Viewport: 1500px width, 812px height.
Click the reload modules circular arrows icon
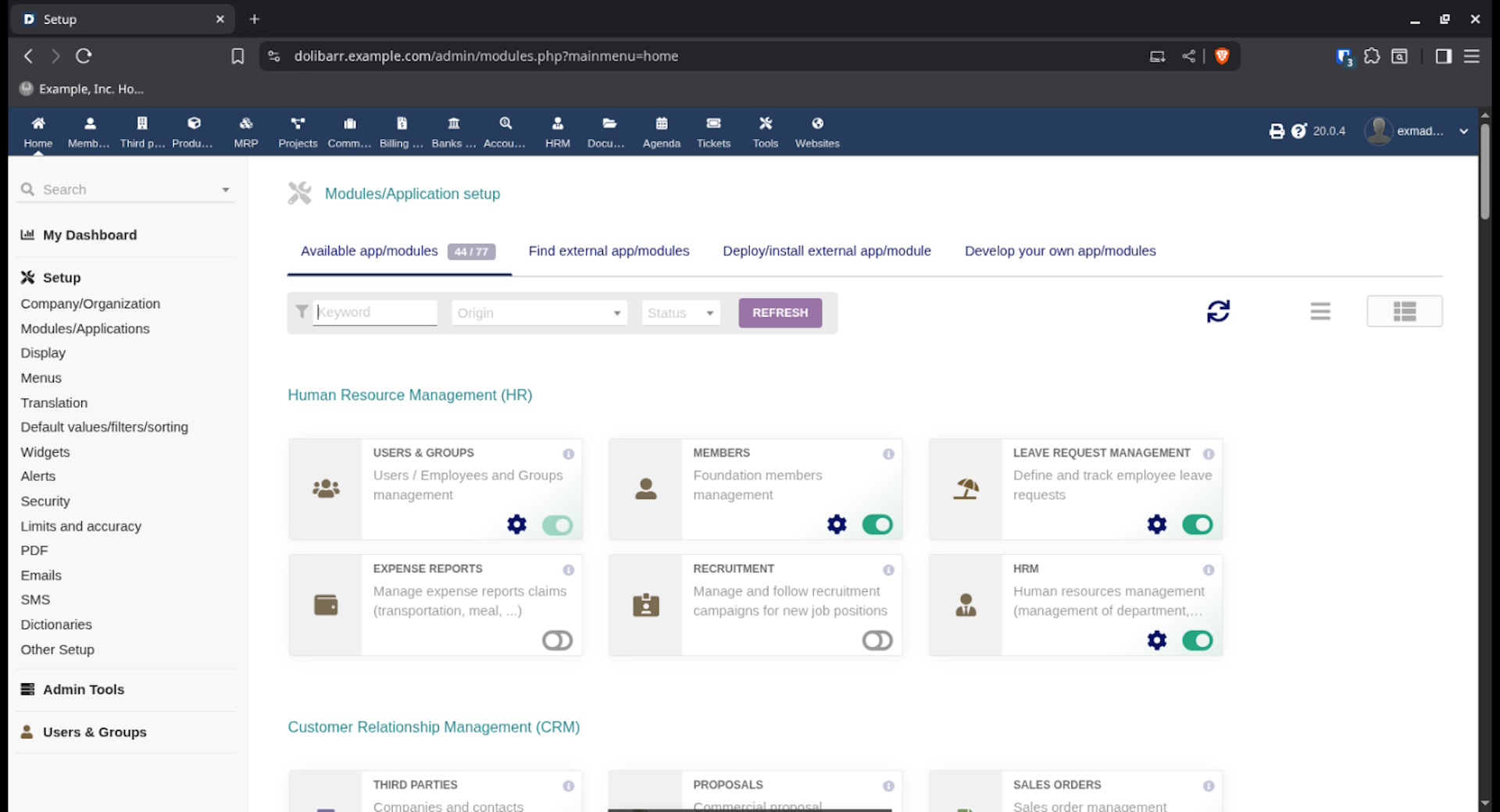click(x=1218, y=312)
